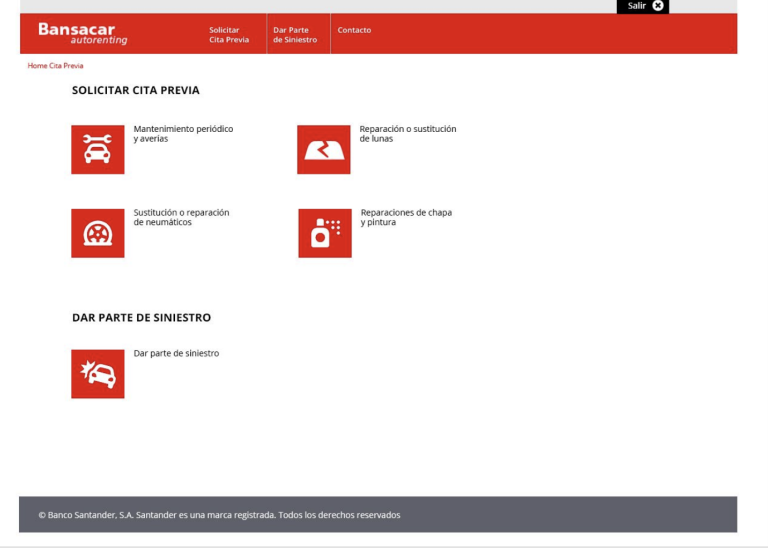Open the car-and-wrench maintenance icon
Viewport: 768px width, 548px height.
point(97,149)
